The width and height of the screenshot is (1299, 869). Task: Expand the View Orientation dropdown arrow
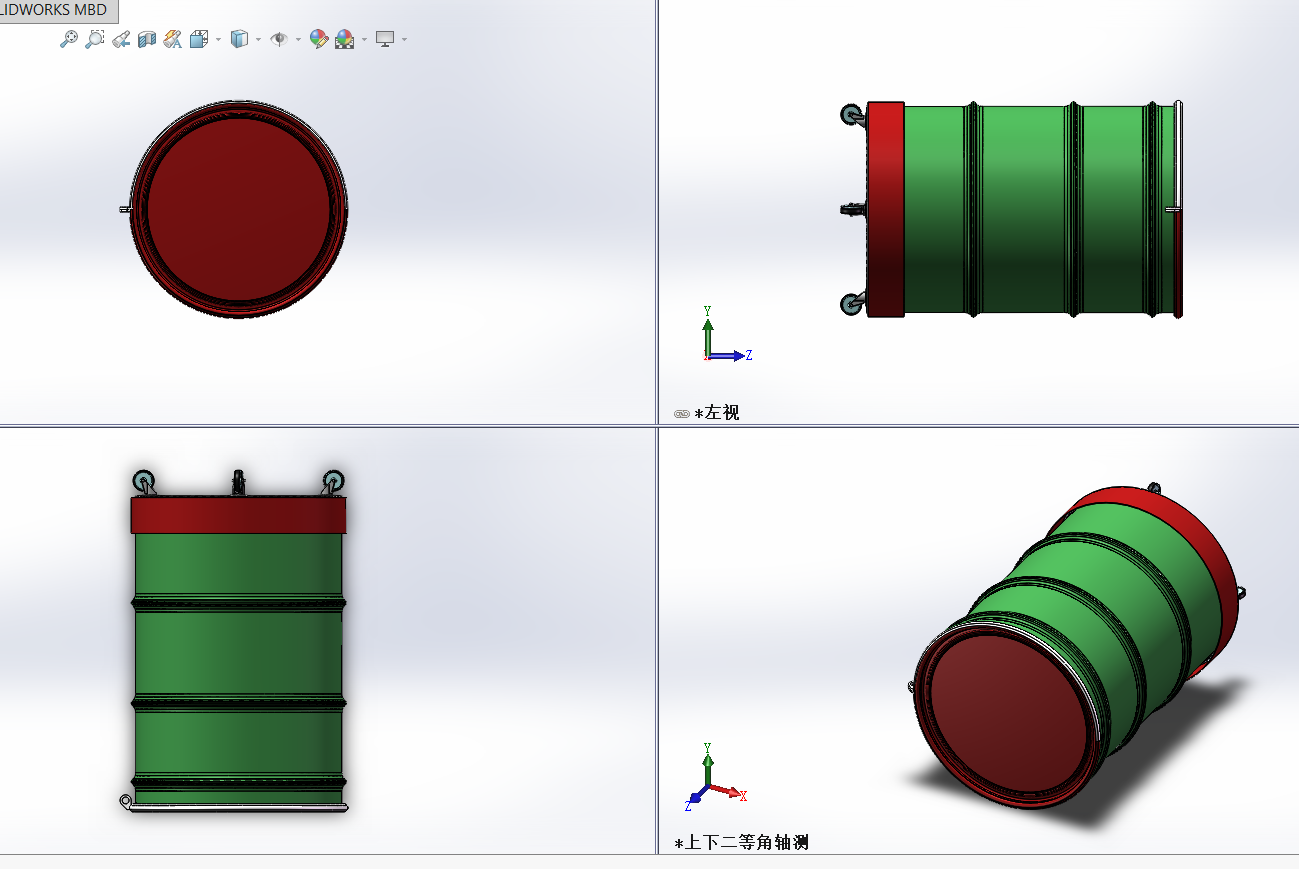(x=217, y=40)
